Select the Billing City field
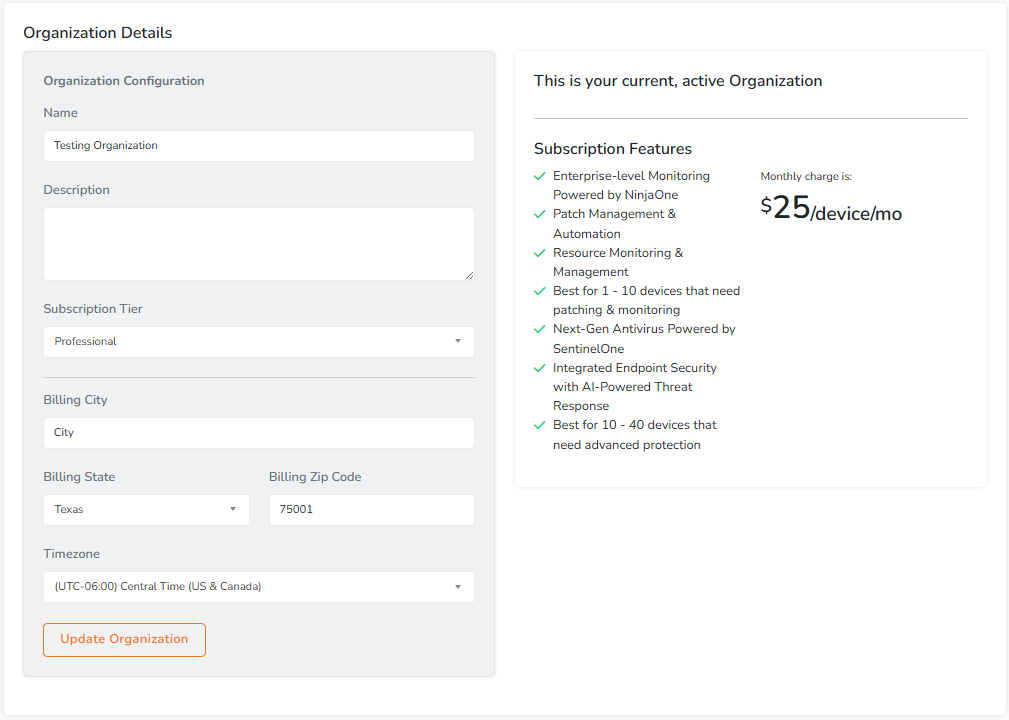The height and width of the screenshot is (720, 1009). pyautogui.click(x=258, y=433)
